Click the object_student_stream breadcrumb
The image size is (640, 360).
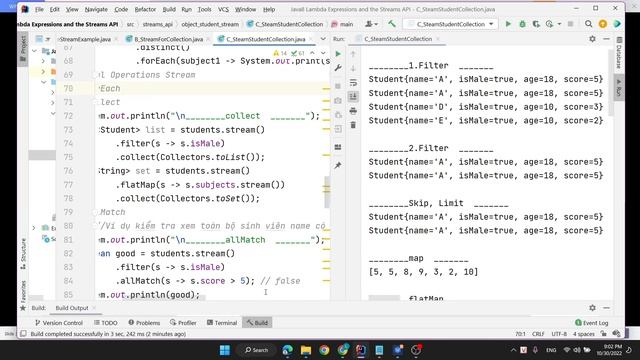(x=210, y=24)
